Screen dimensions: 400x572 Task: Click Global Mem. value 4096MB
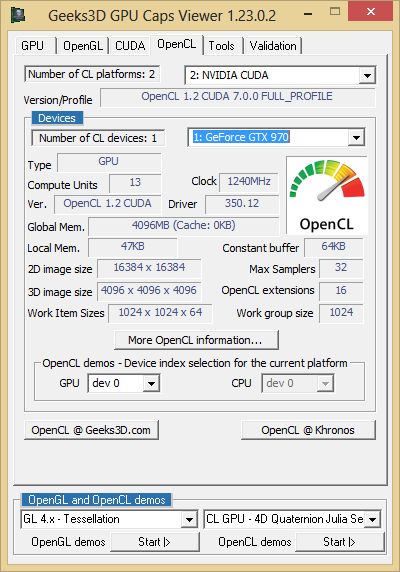183,226
